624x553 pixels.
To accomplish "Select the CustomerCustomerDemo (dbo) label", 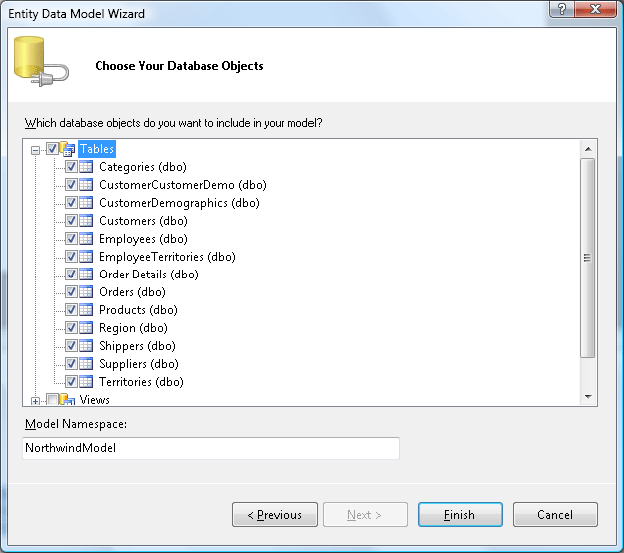I will point(183,185).
